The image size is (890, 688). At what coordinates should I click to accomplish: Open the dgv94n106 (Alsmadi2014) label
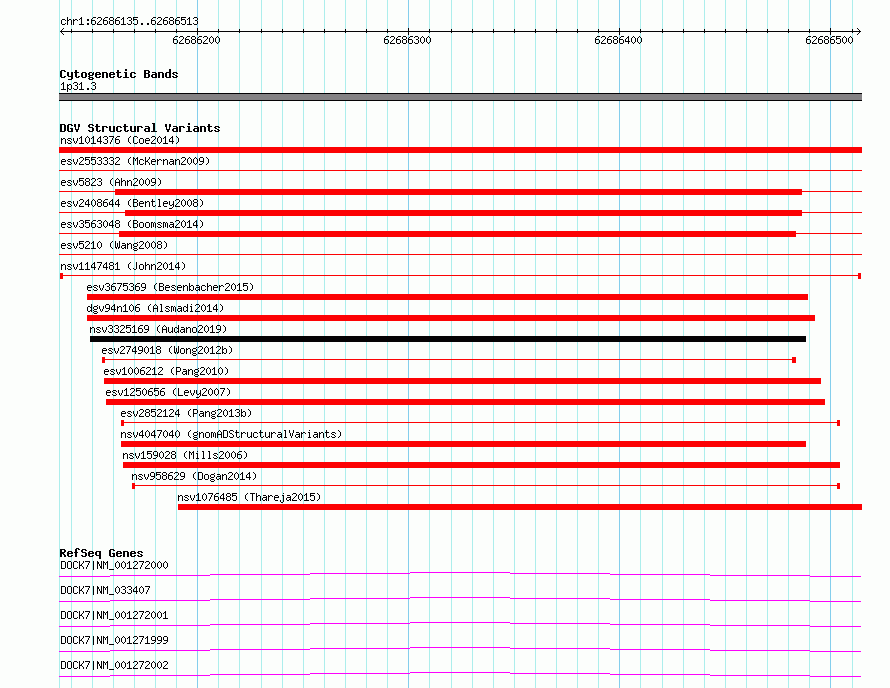[x=155, y=308]
